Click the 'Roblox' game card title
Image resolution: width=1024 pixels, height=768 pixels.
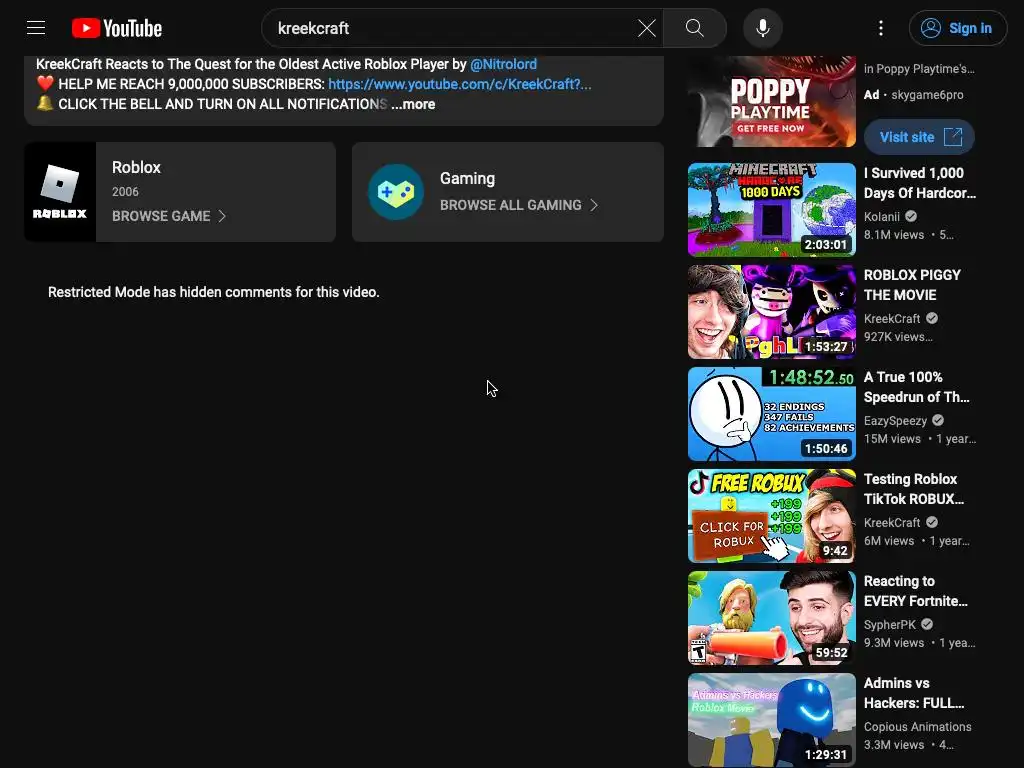tap(136, 167)
